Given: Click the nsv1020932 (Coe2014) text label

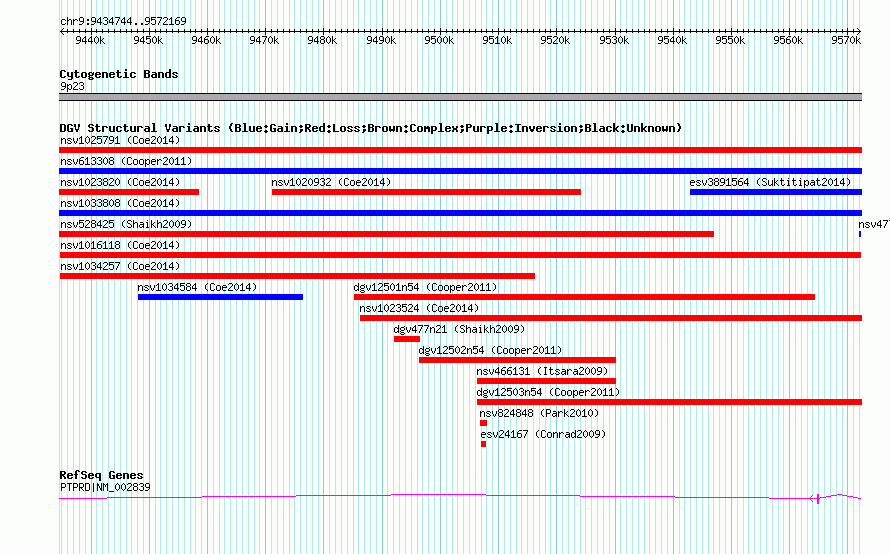Looking at the screenshot, I should click(x=331, y=182).
